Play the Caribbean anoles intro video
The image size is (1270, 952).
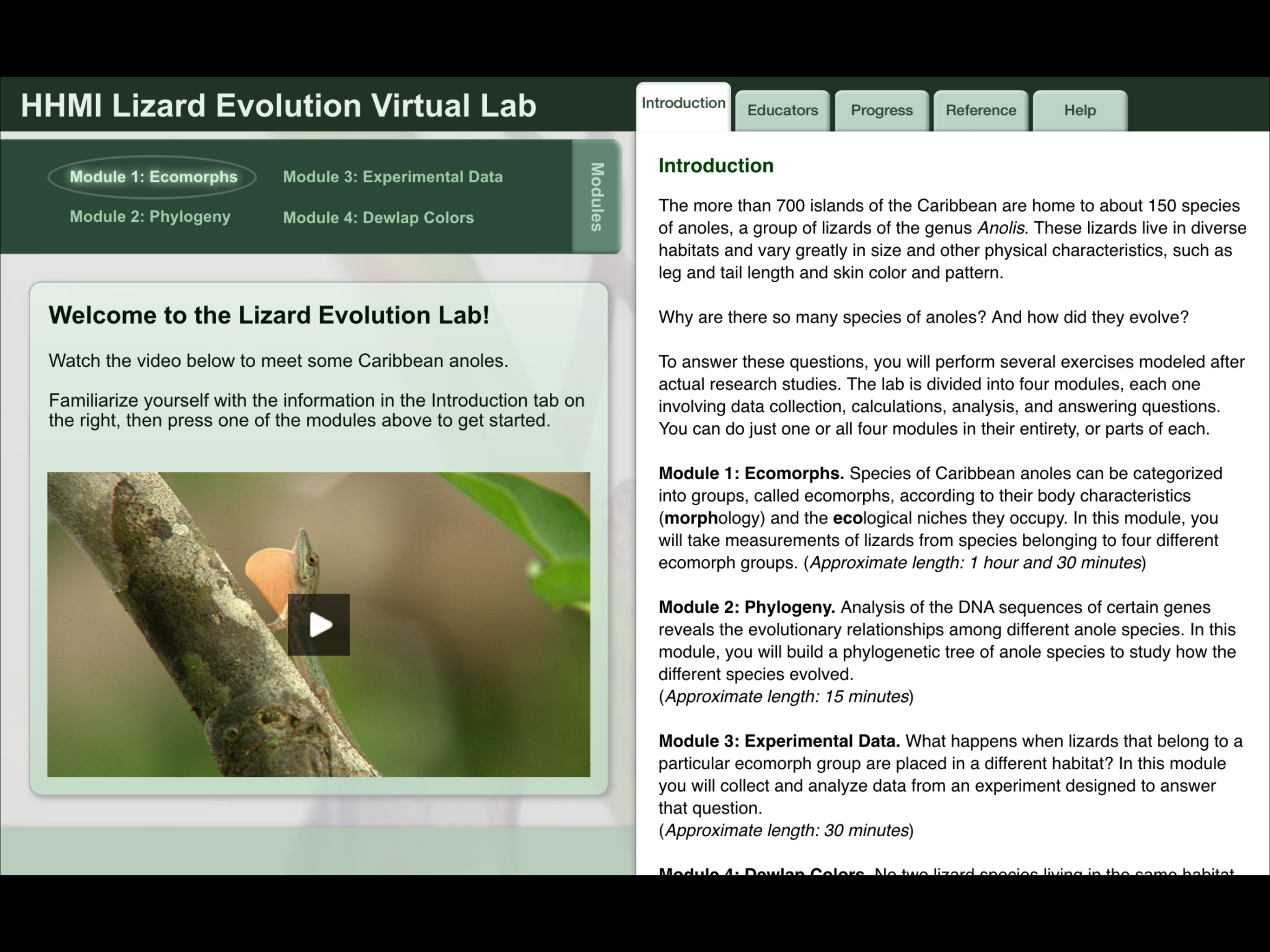[x=318, y=625]
